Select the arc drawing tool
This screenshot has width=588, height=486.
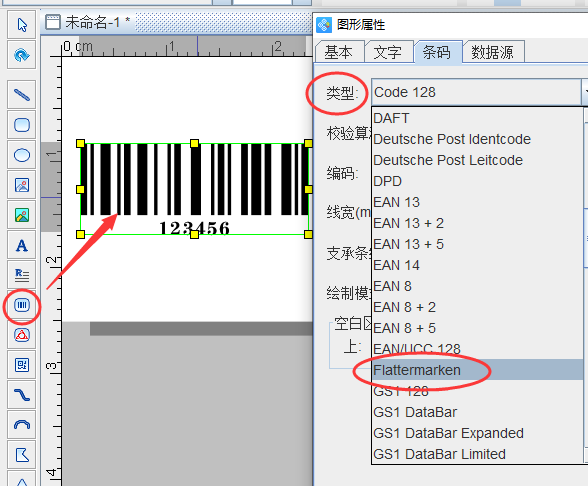click(x=22, y=425)
